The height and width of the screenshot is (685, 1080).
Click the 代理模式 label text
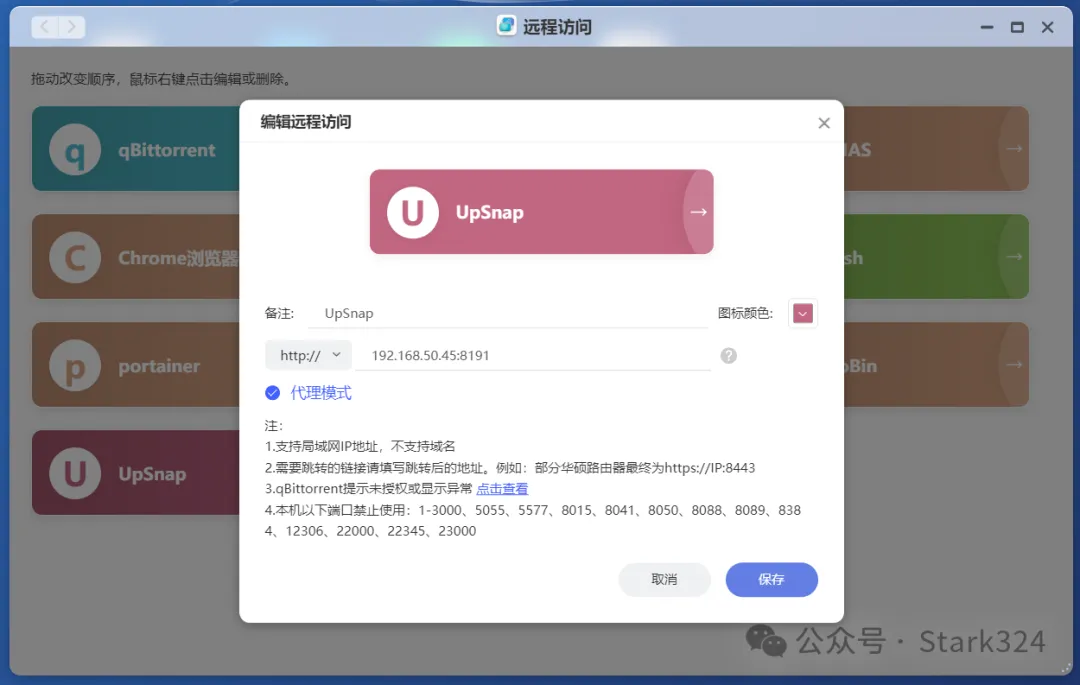321,393
